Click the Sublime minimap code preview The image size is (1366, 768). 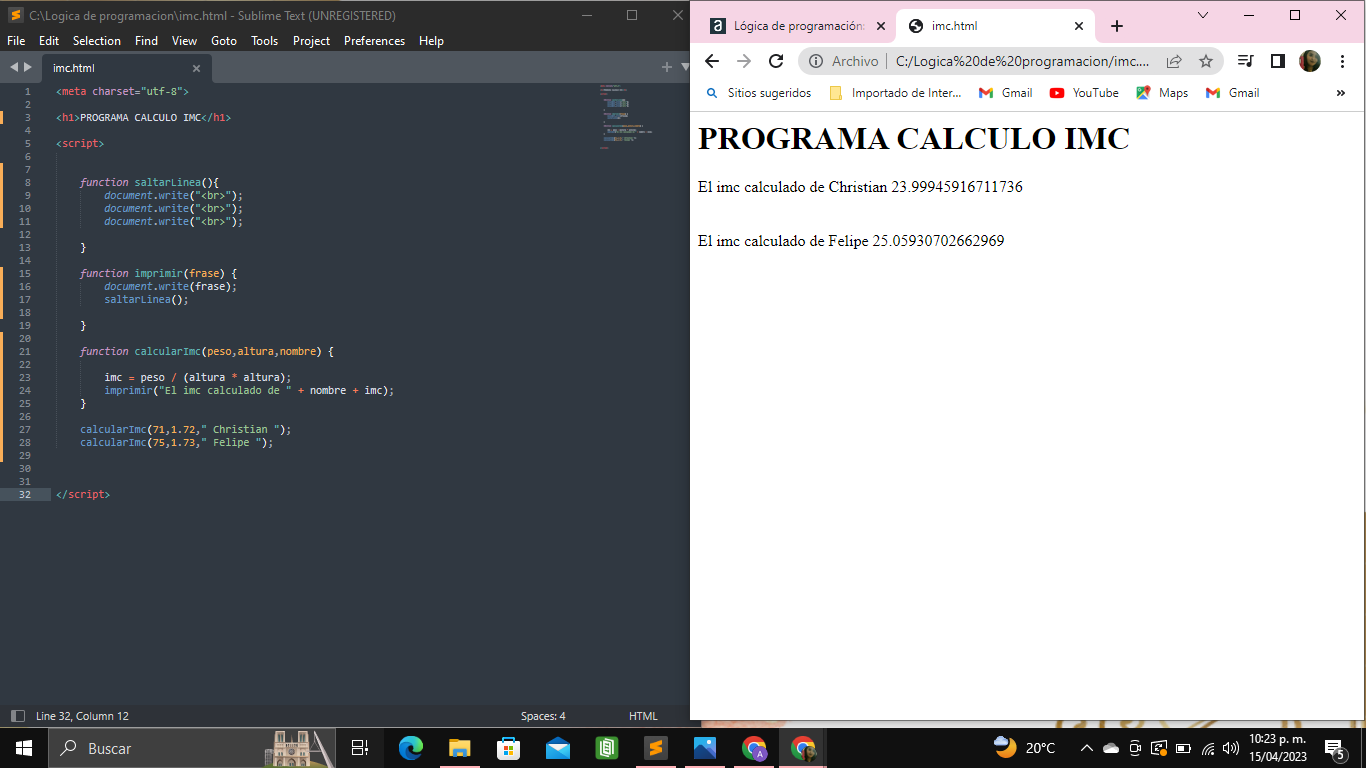627,116
